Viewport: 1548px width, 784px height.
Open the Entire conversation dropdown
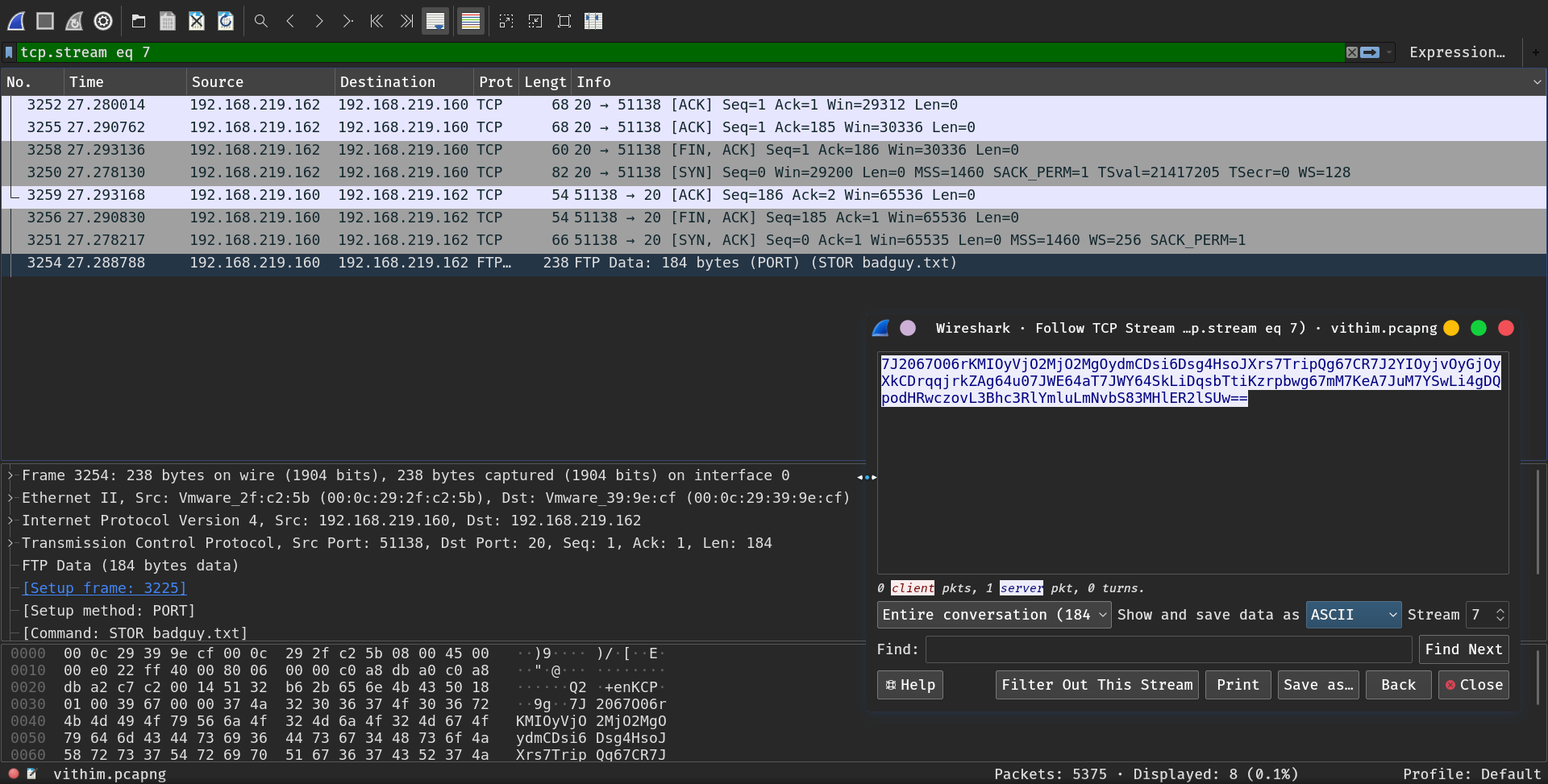(x=993, y=615)
